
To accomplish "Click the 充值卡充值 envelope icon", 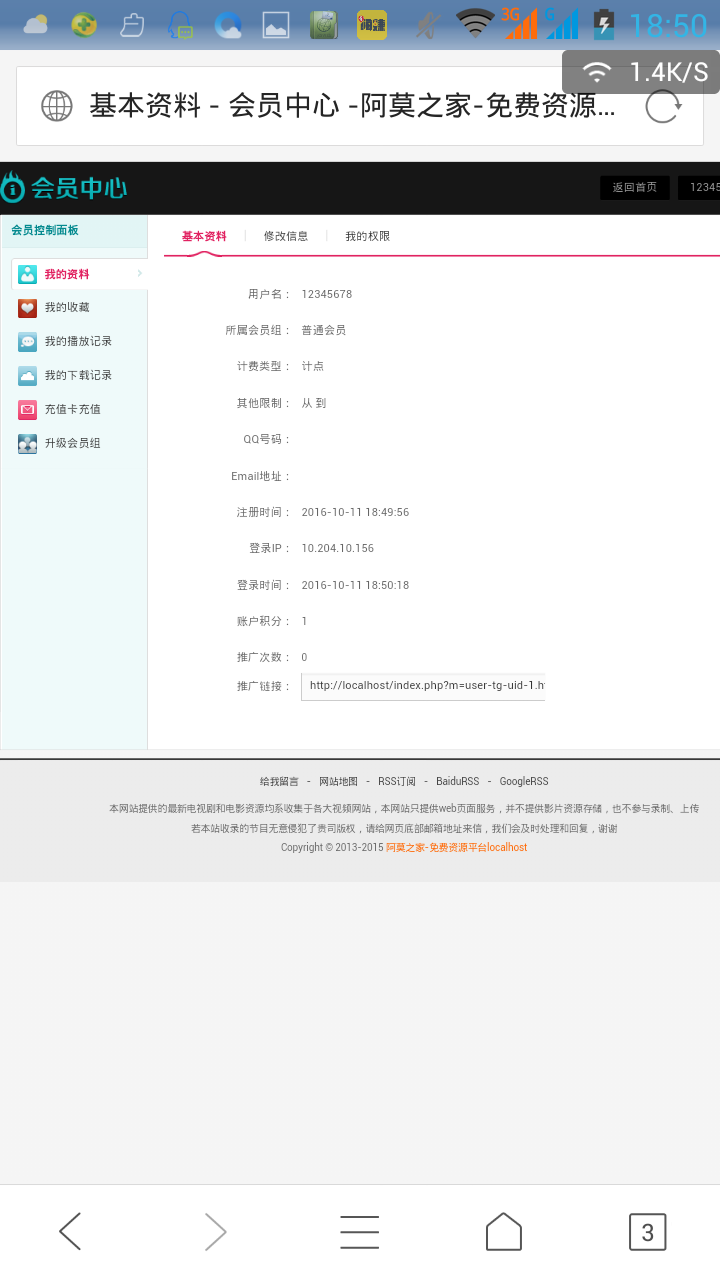I will 27,410.
